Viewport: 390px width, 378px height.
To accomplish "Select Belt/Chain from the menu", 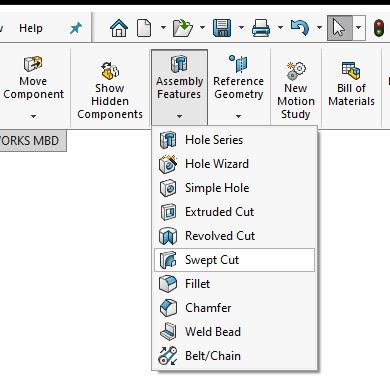I will click(234, 356).
